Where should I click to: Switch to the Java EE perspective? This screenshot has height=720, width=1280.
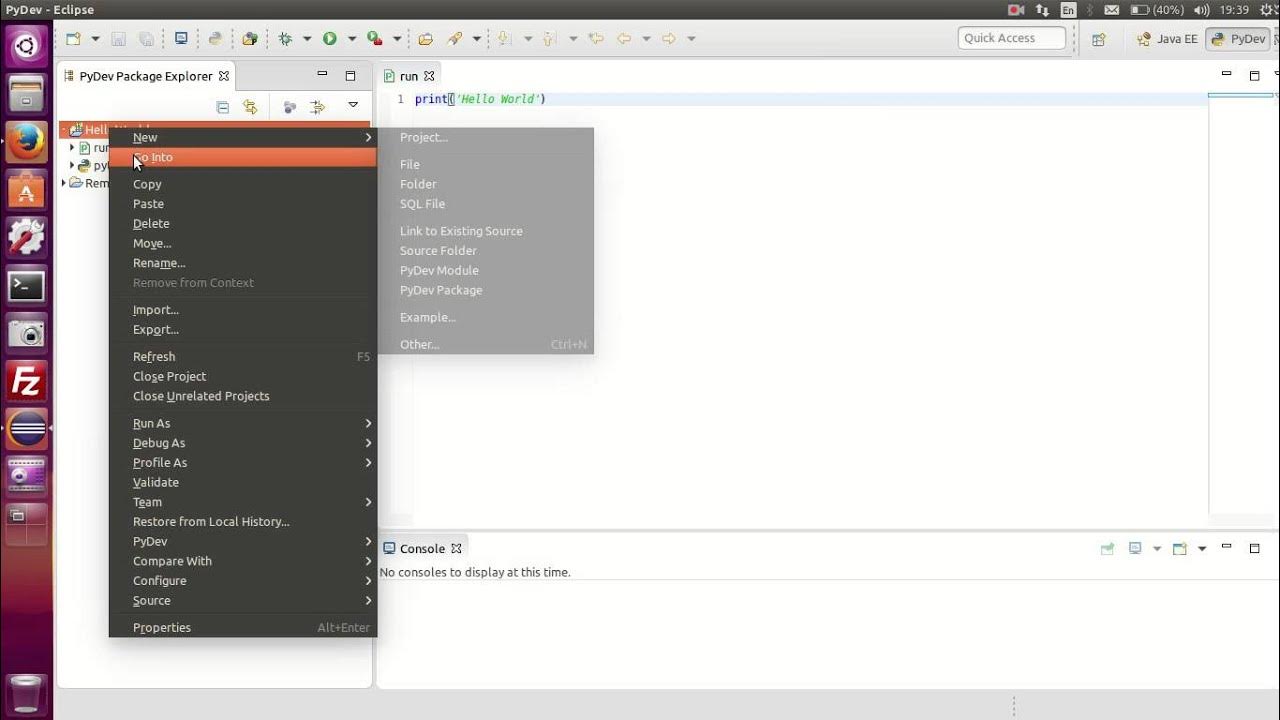[x=1167, y=39]
